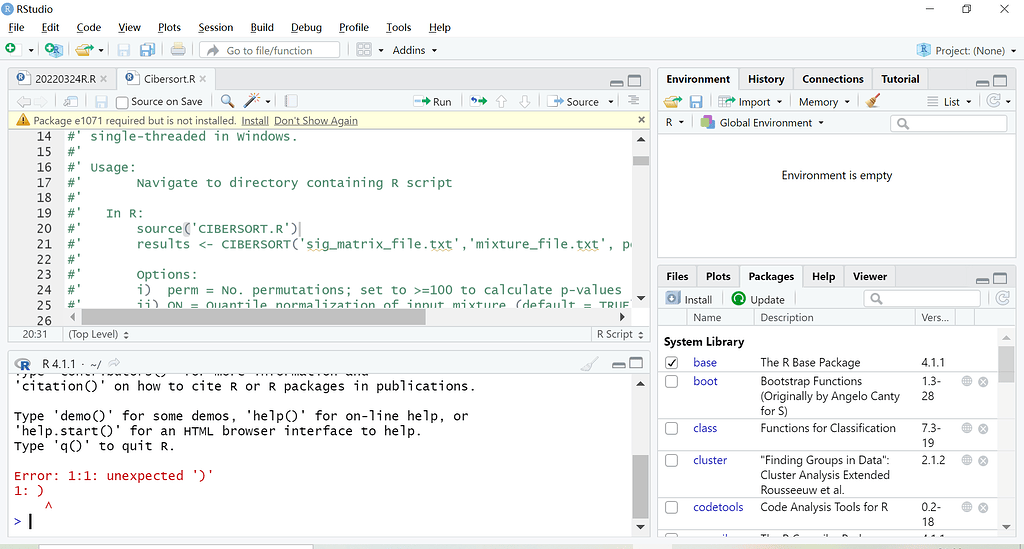The width and height of the screenshot is (1024, 549).
Task: Switch the List view dropdown
Action: tap(950, 102)
